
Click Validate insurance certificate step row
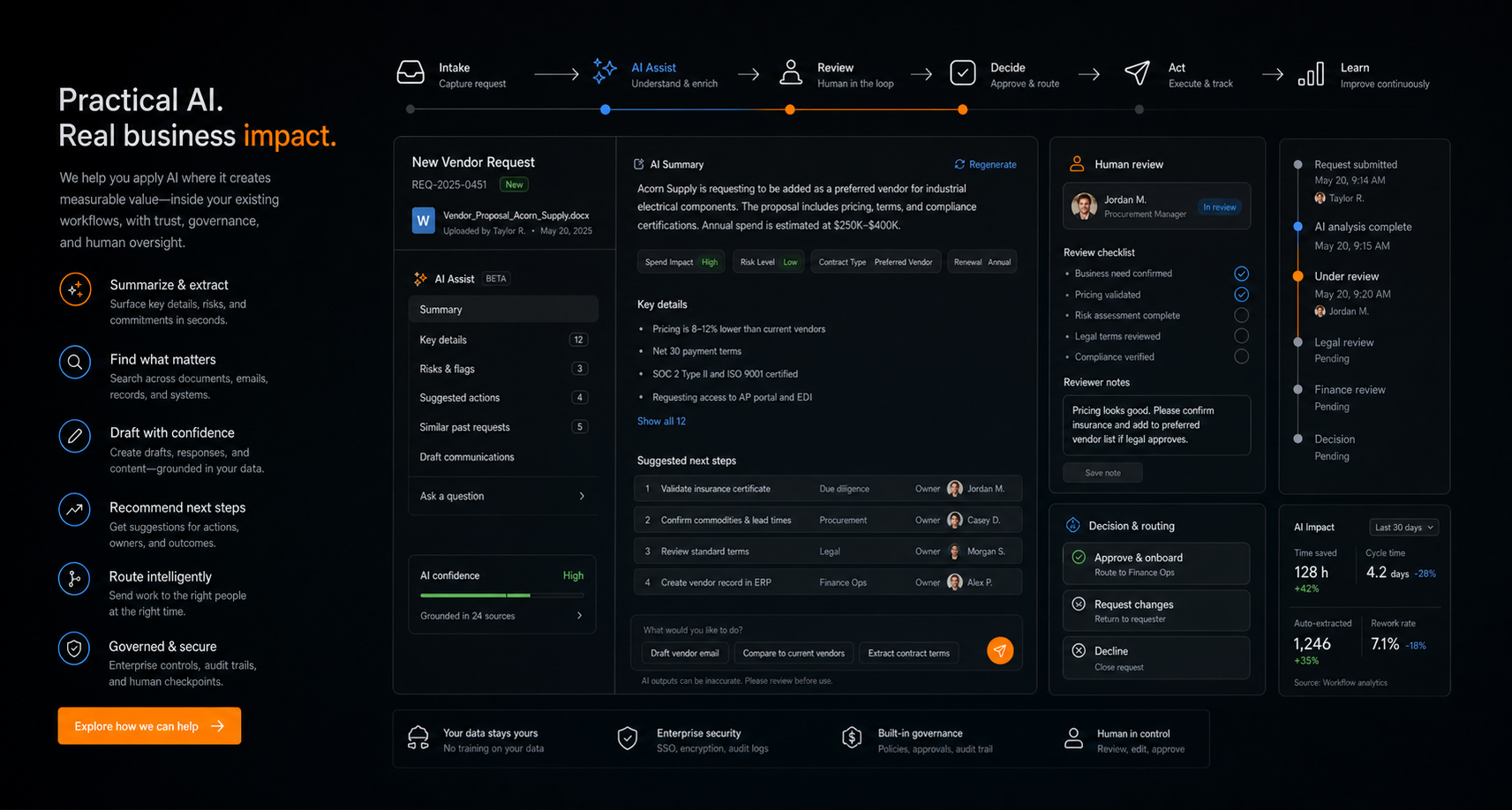point(828,489)
